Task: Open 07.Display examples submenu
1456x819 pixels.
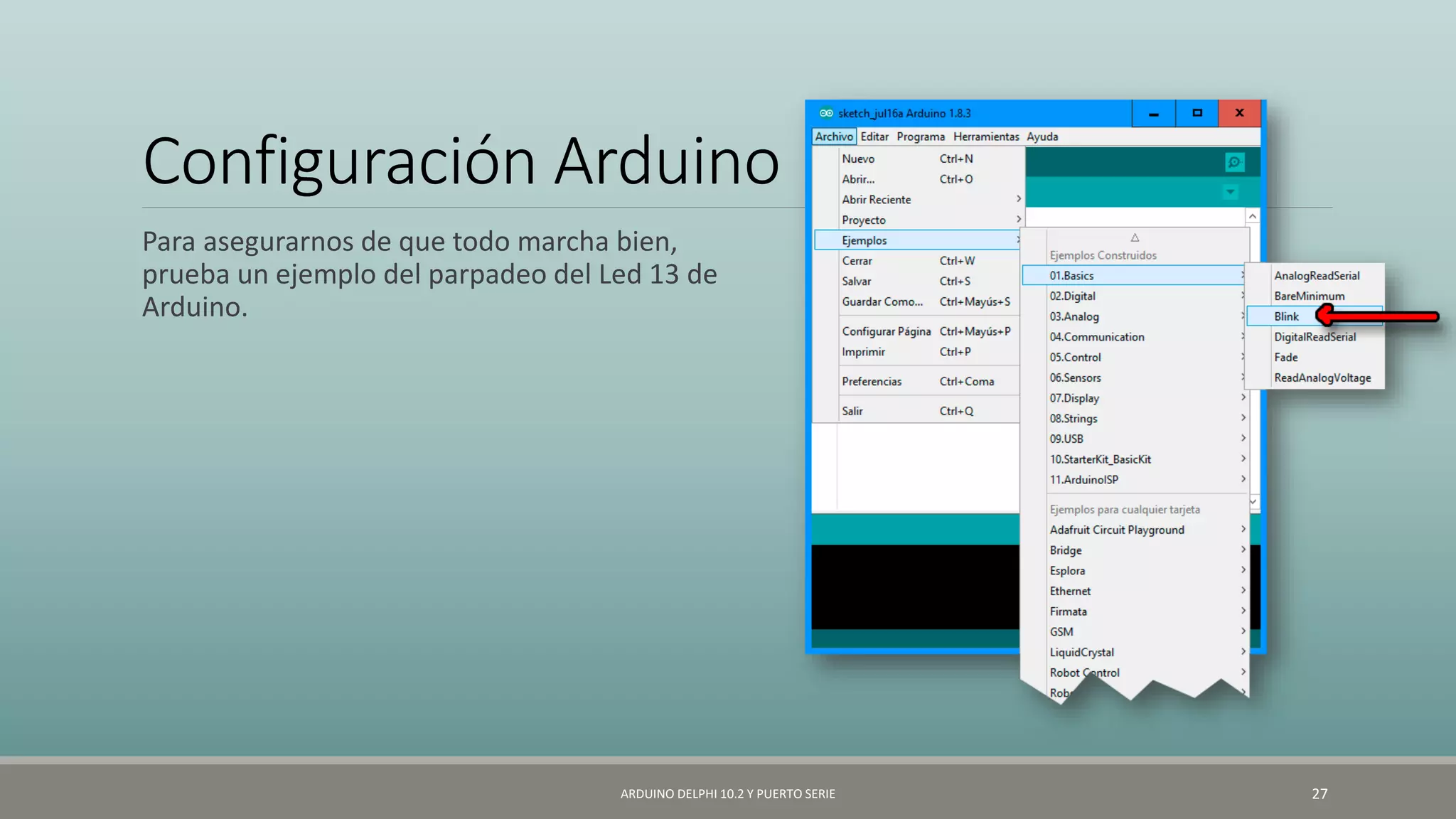Action: 1135,398
